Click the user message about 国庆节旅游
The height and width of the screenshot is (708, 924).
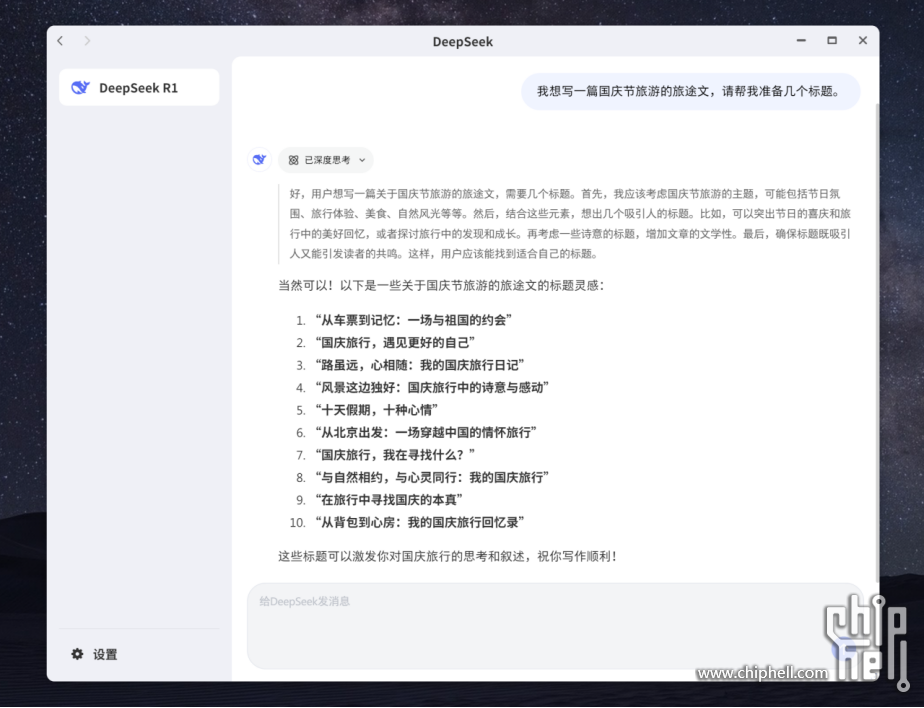coord(690,91)
